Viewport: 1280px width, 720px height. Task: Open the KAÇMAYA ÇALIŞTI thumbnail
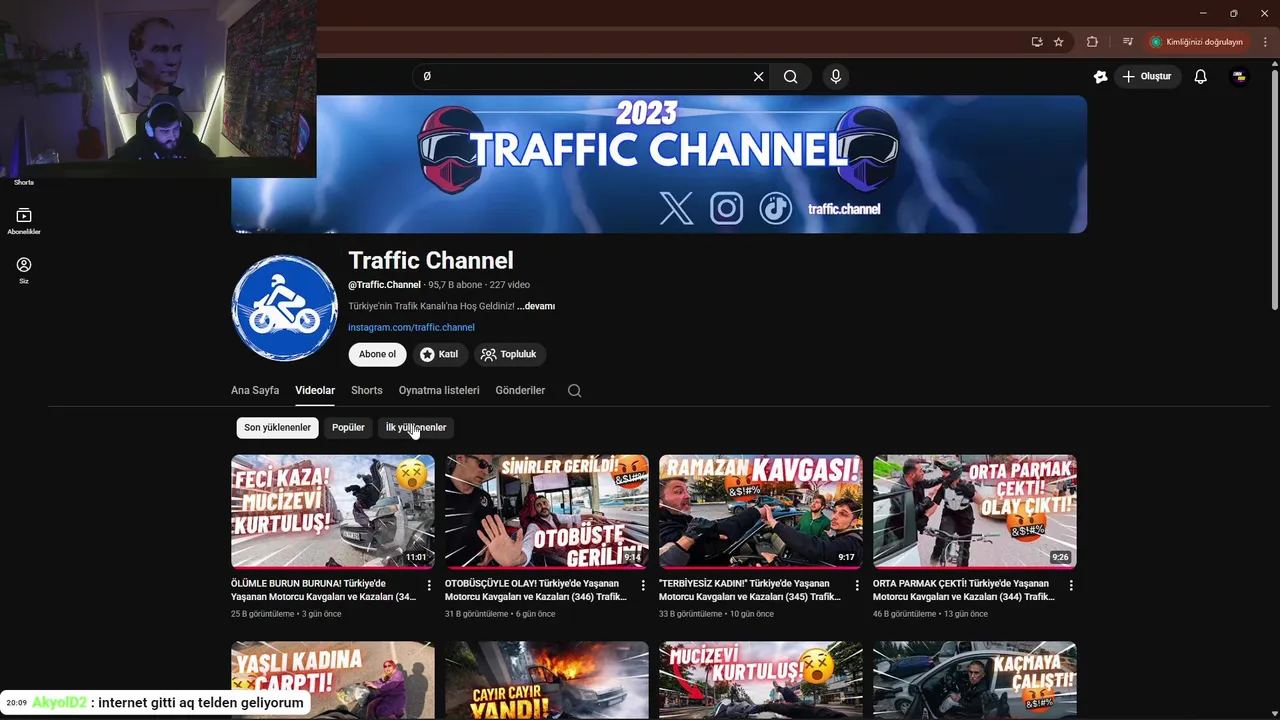[975, 680]
